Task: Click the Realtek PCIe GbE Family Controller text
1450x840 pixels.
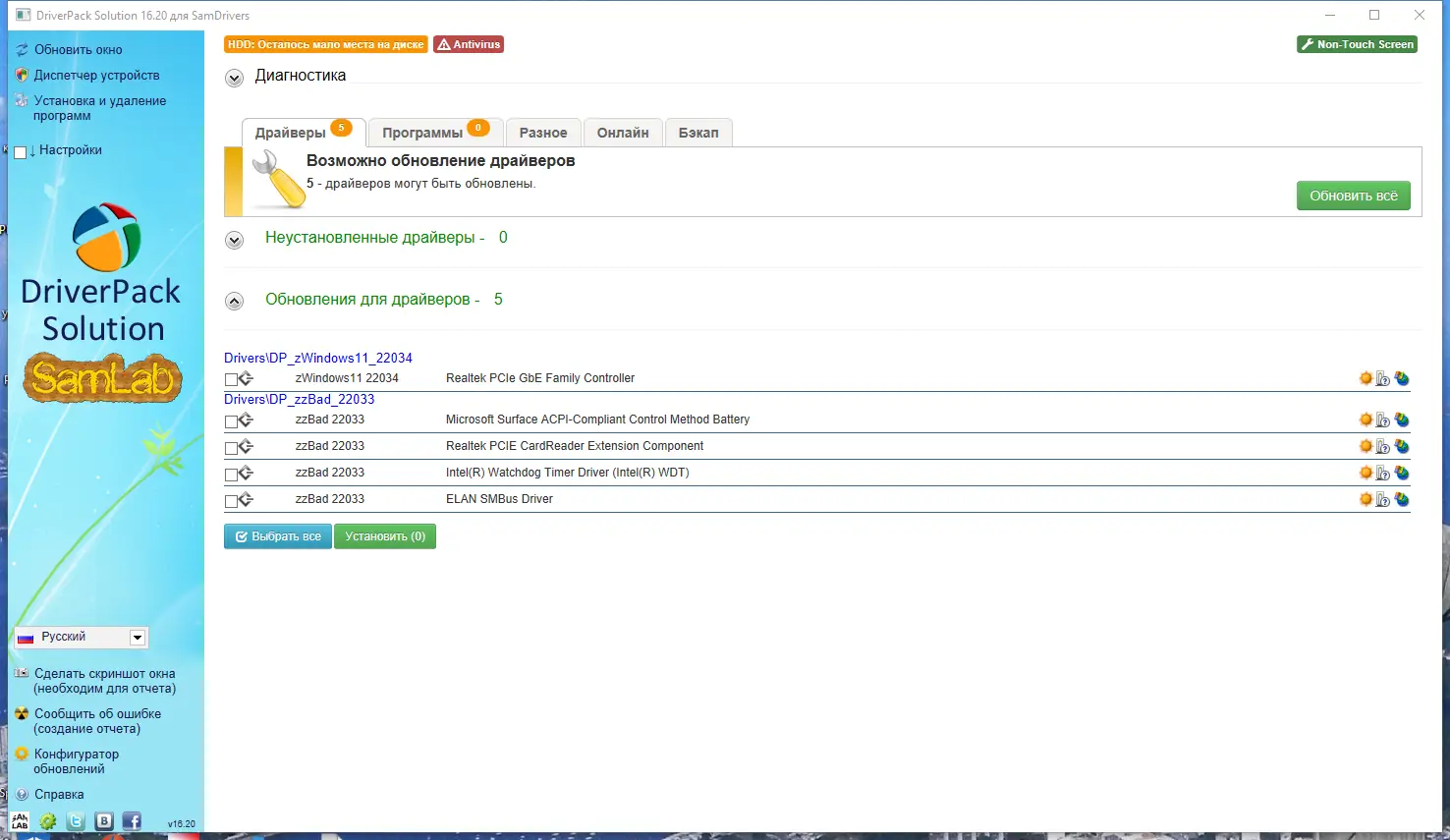Action: pyautogui.click(x=540, y=378)
